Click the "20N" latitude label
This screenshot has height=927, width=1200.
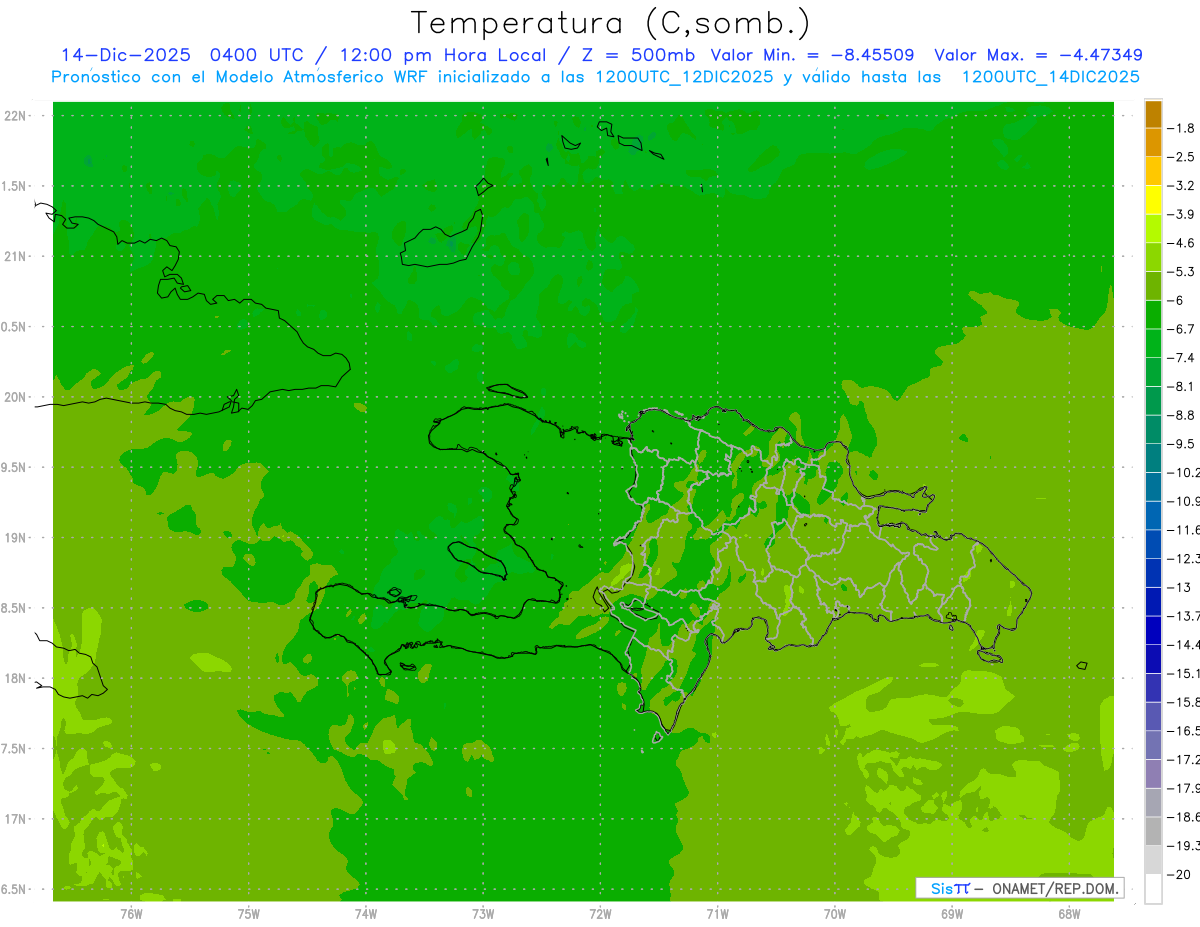click(16, 397)
